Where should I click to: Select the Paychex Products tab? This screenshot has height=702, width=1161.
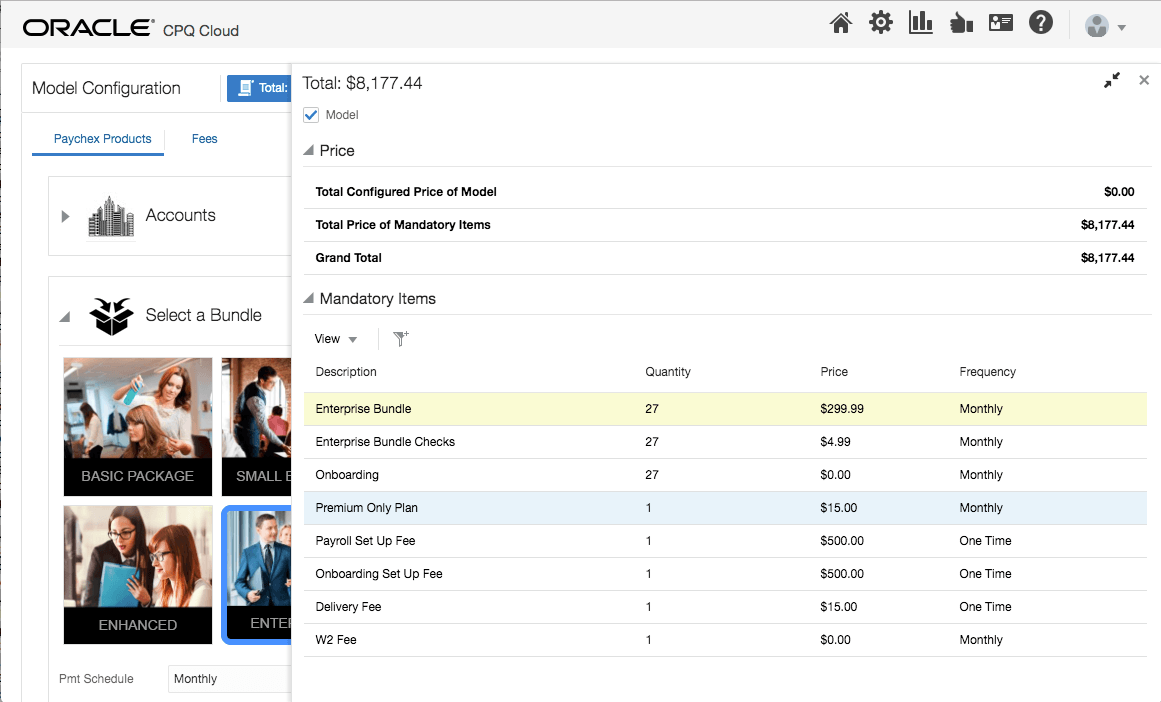click(x=102, y=139)
